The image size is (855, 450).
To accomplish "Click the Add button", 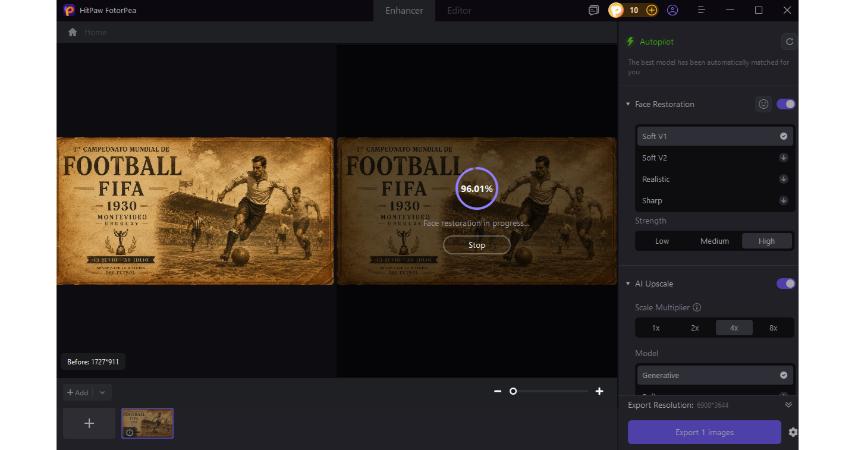I will point(77,392).
